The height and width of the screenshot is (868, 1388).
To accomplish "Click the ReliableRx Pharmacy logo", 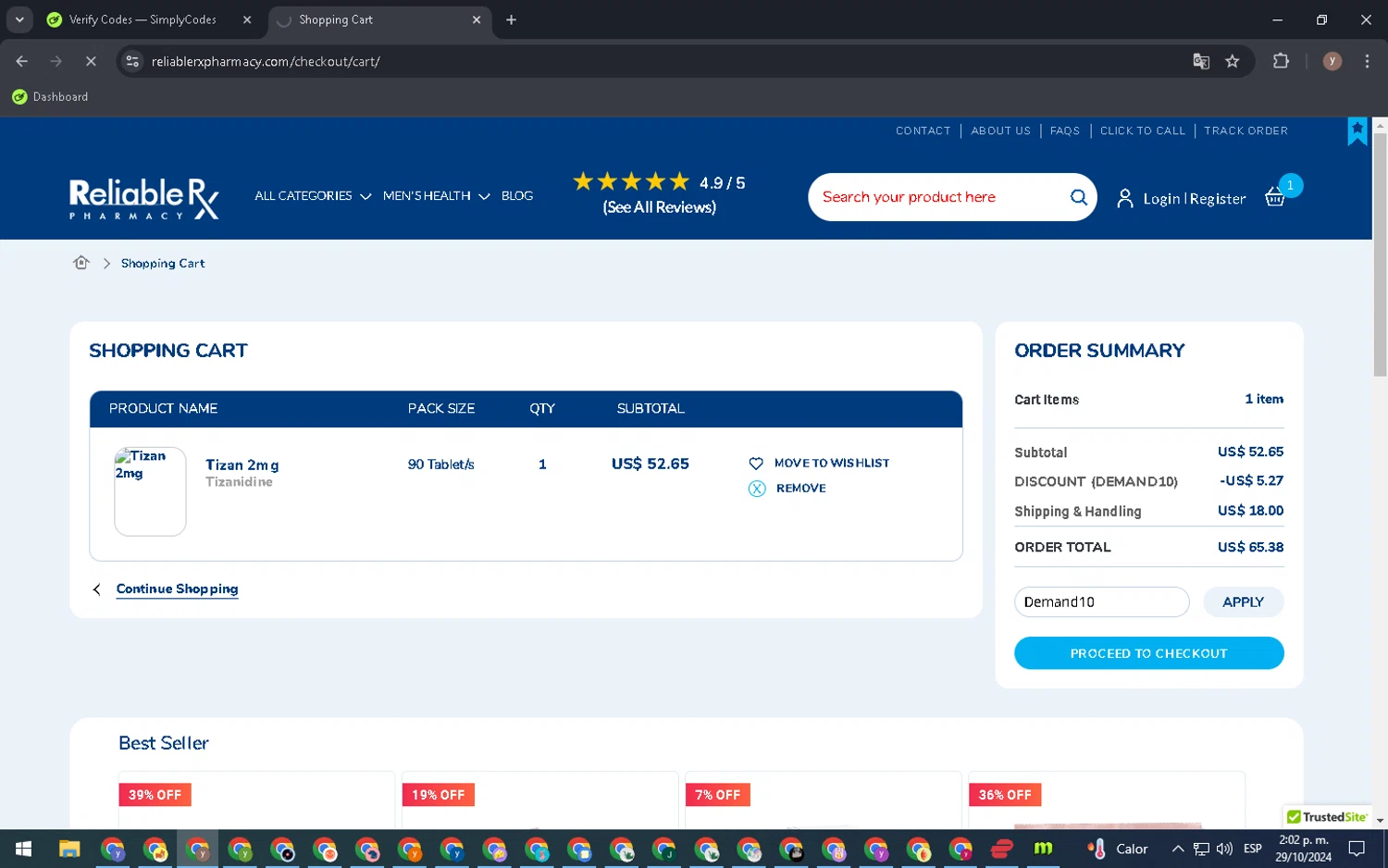I will (x=144, y=198).
